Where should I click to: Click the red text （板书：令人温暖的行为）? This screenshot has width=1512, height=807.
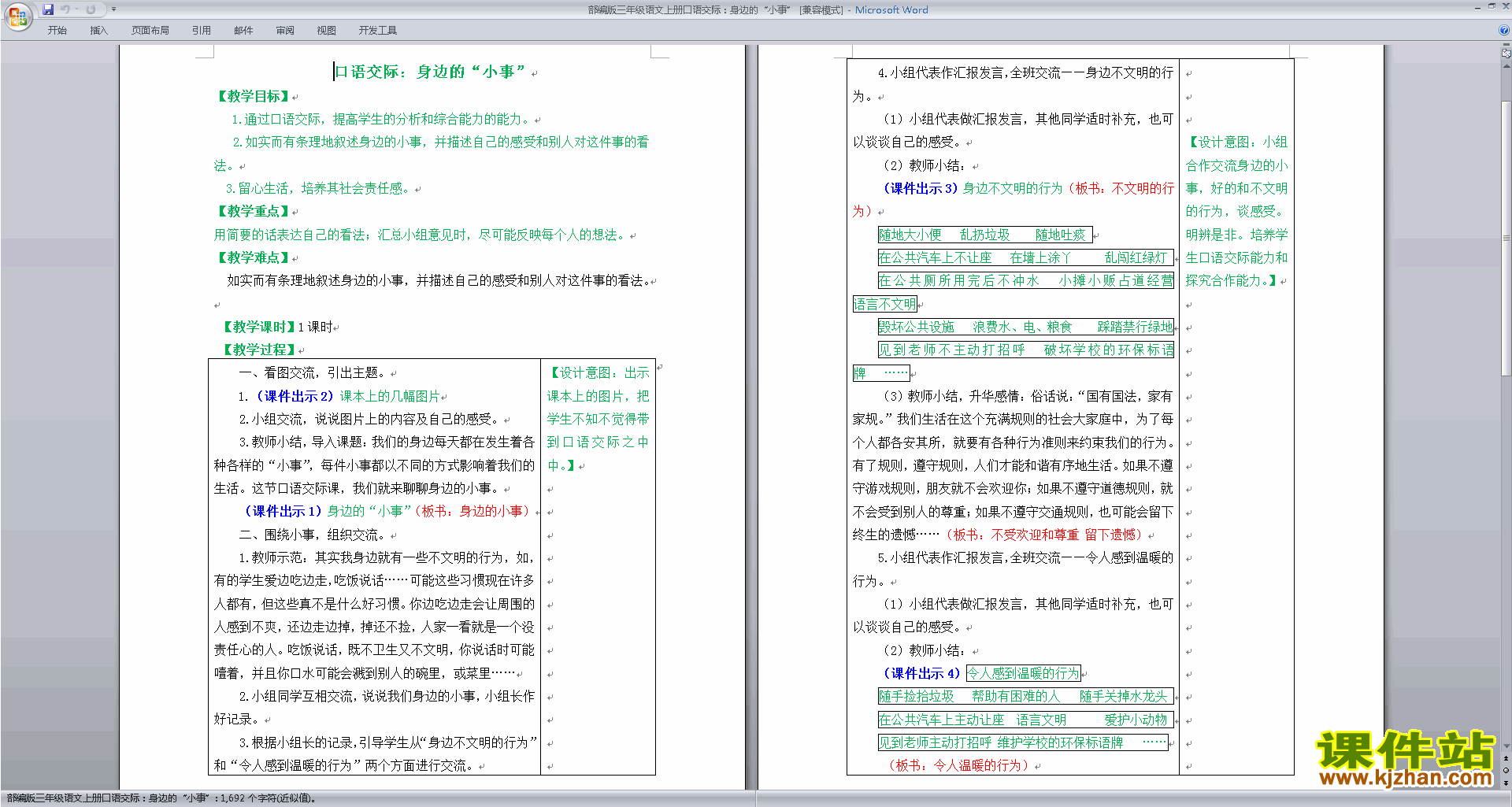(958, 765)
